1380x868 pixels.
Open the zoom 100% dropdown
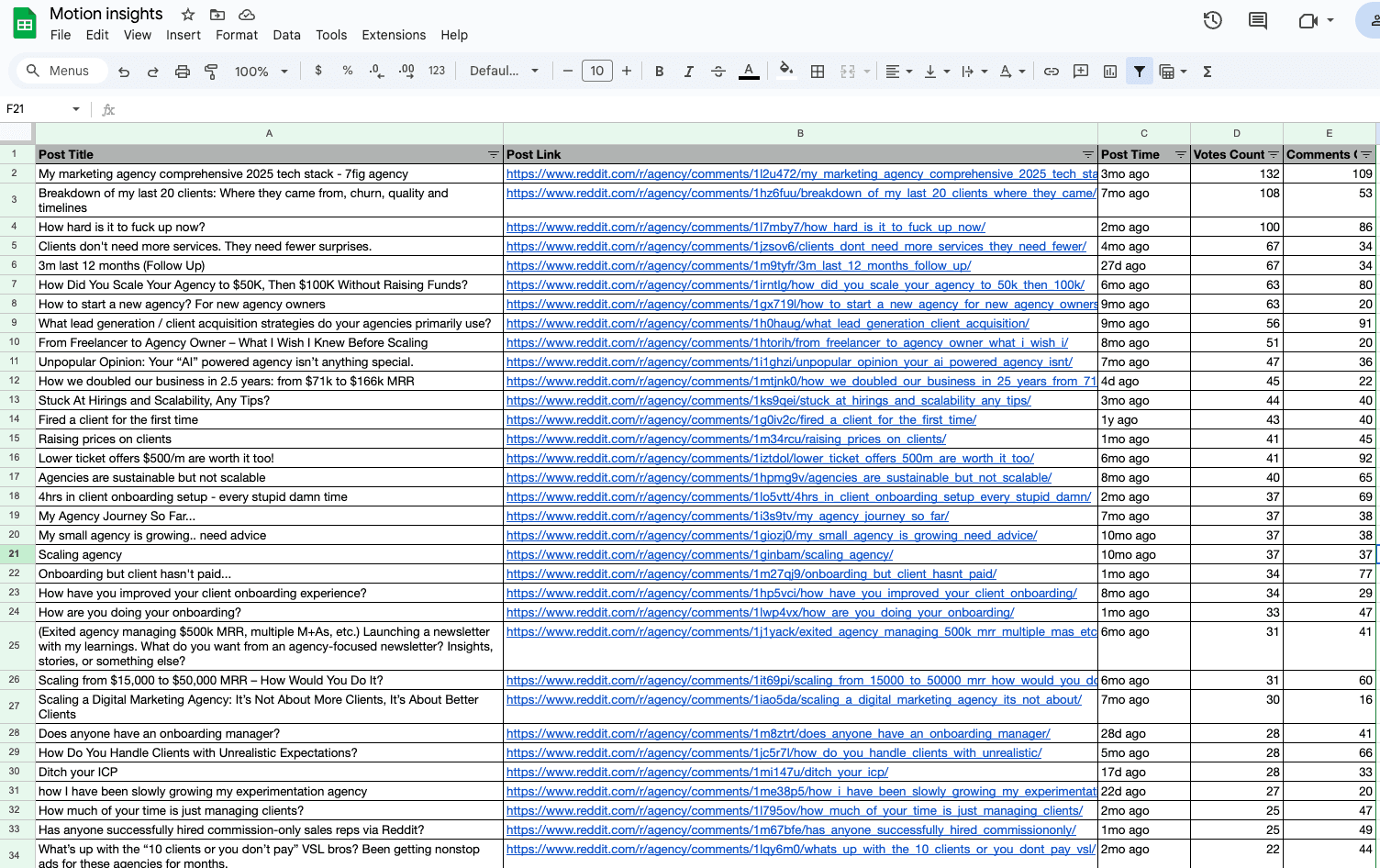pos(261,72)
